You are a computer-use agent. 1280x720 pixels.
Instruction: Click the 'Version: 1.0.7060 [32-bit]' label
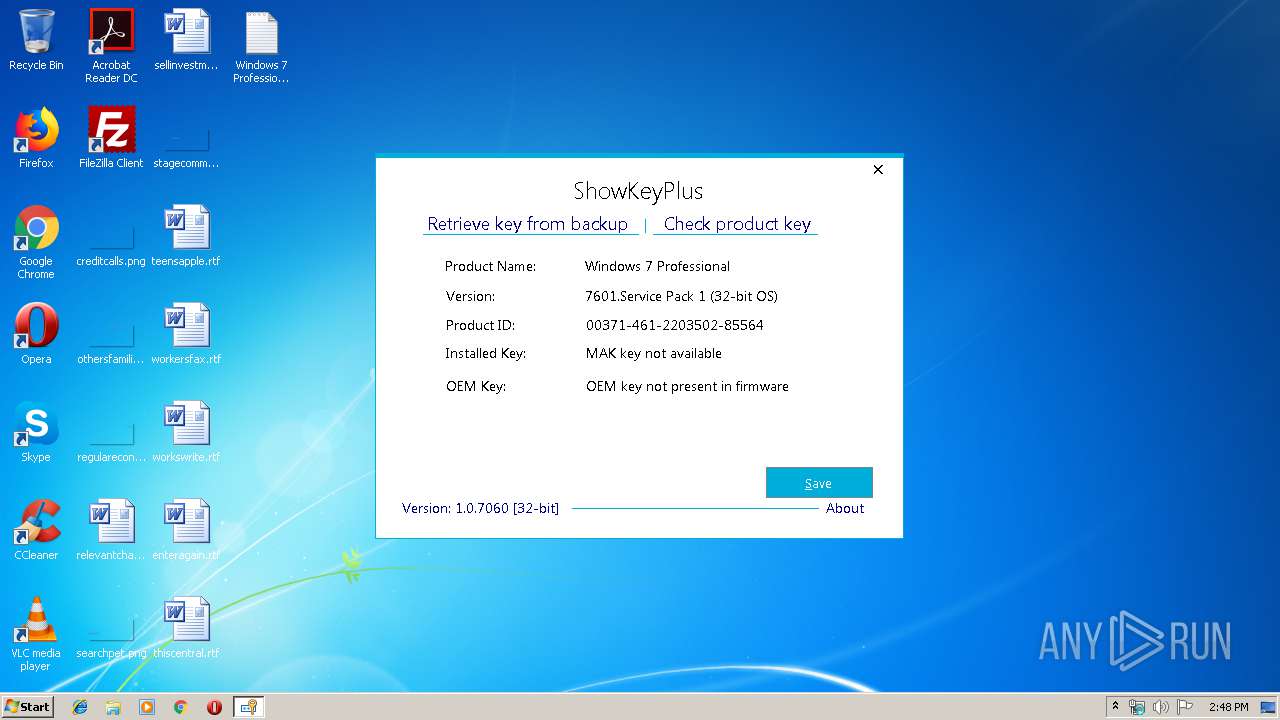tap(480, 508)
